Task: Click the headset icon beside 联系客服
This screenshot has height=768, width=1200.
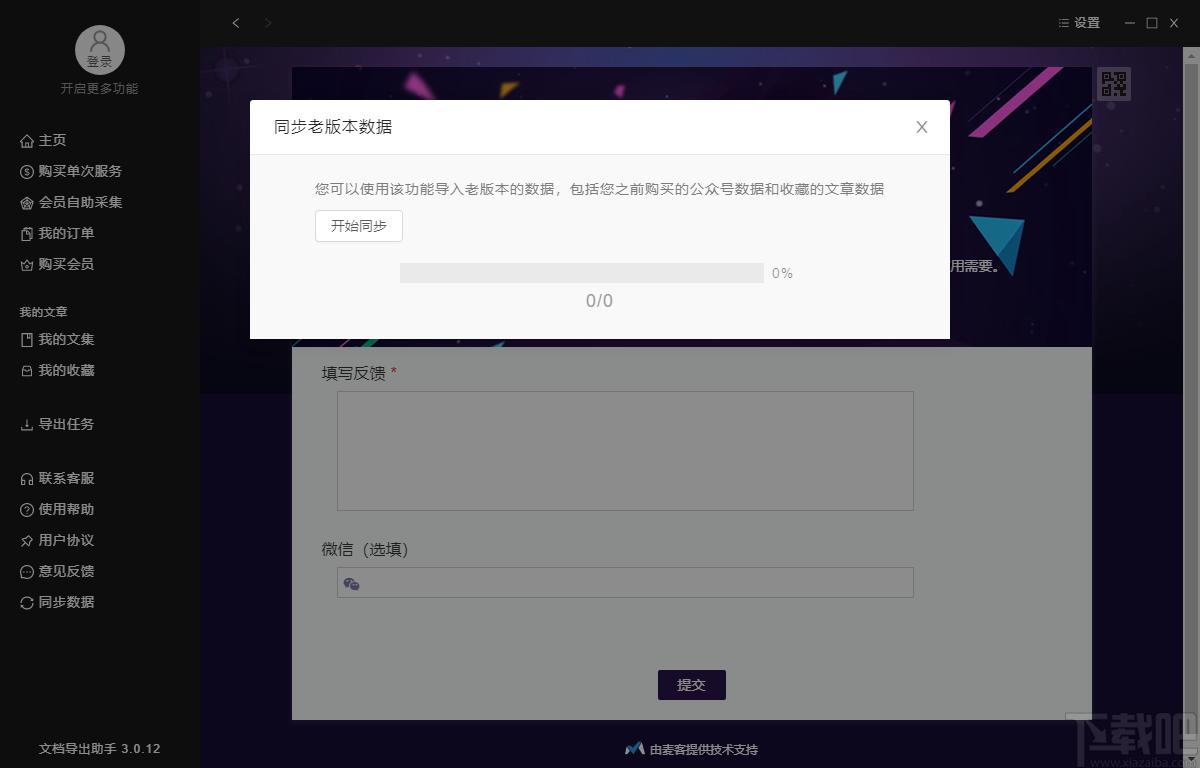Action: (x=27, y=479)
